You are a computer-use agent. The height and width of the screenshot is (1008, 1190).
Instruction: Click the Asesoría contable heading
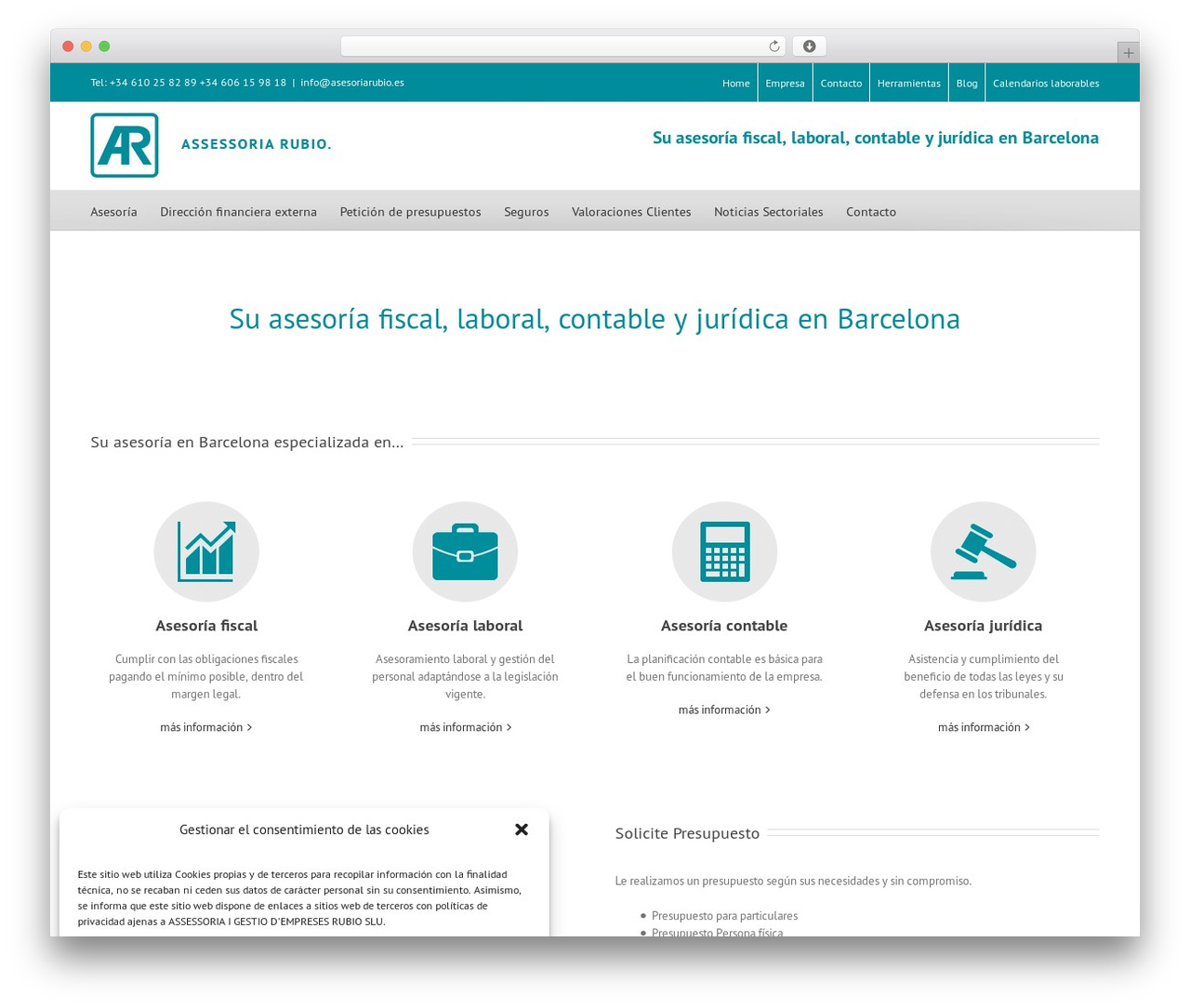click(724, 626)
